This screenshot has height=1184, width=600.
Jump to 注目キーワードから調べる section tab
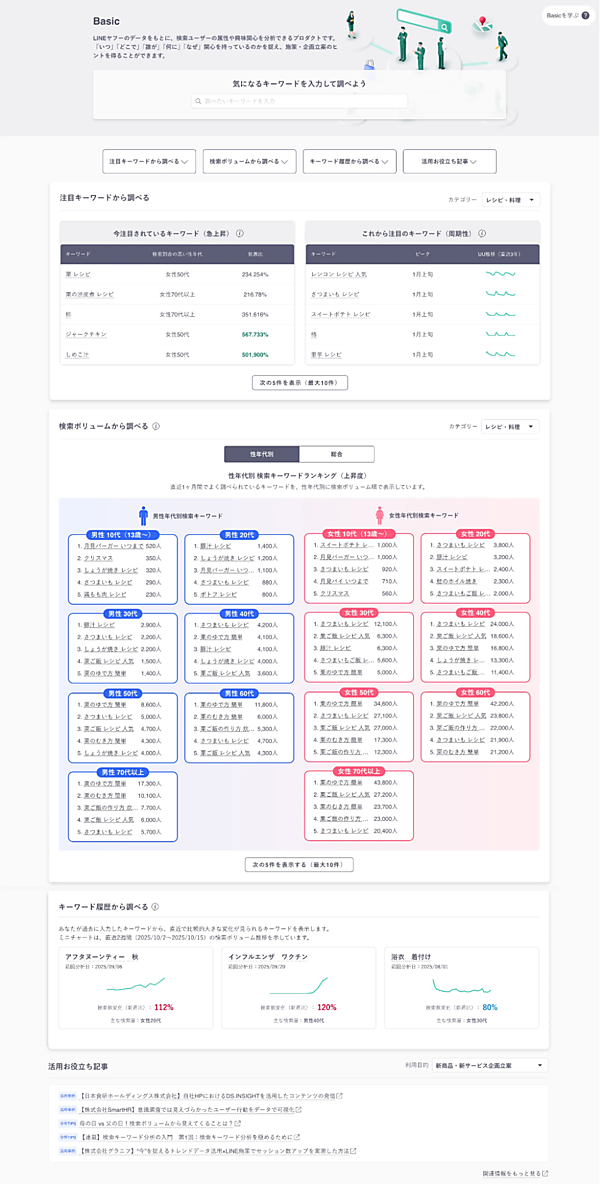coord(149,162)
